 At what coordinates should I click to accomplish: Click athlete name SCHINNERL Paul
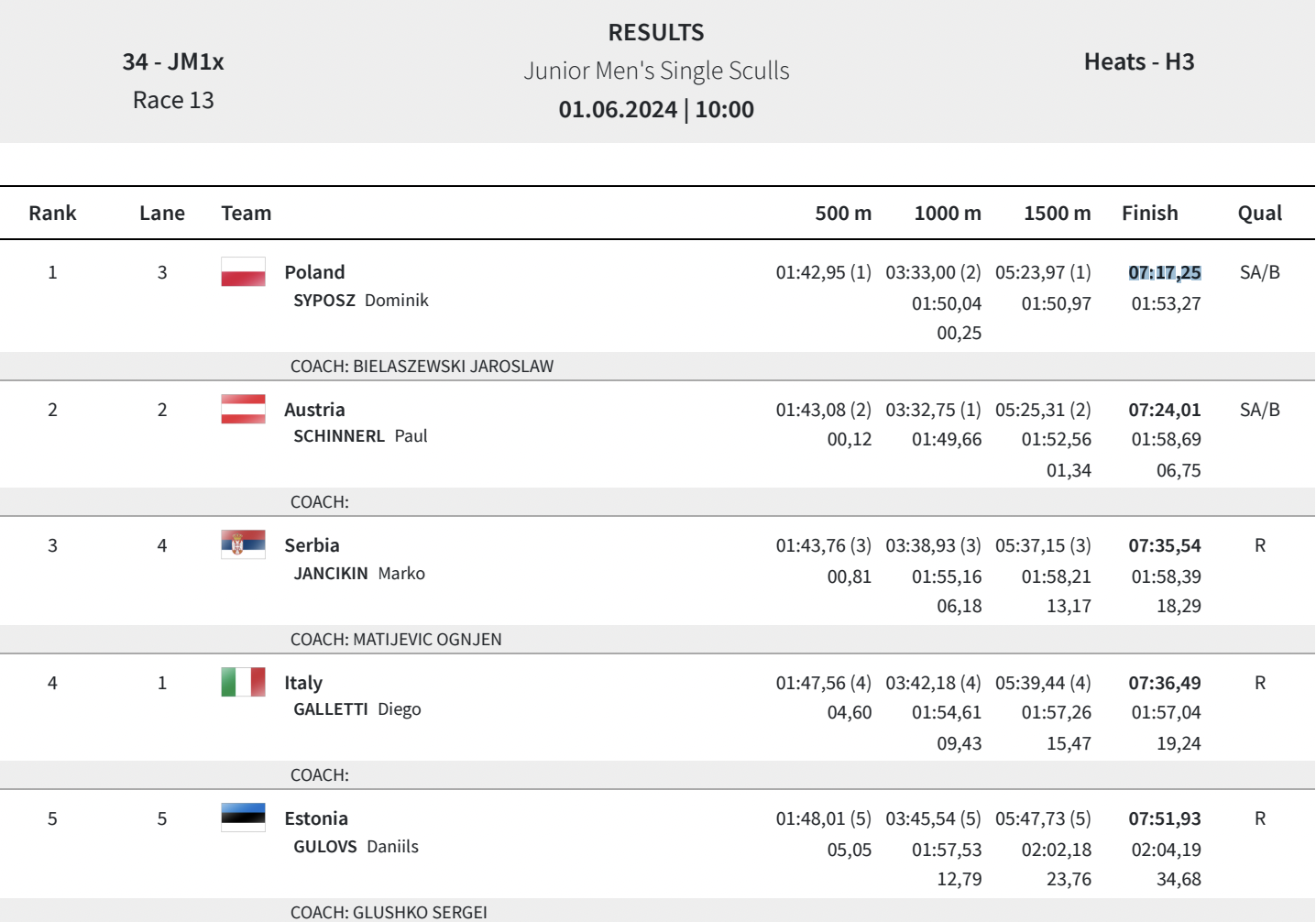point(360,436)
